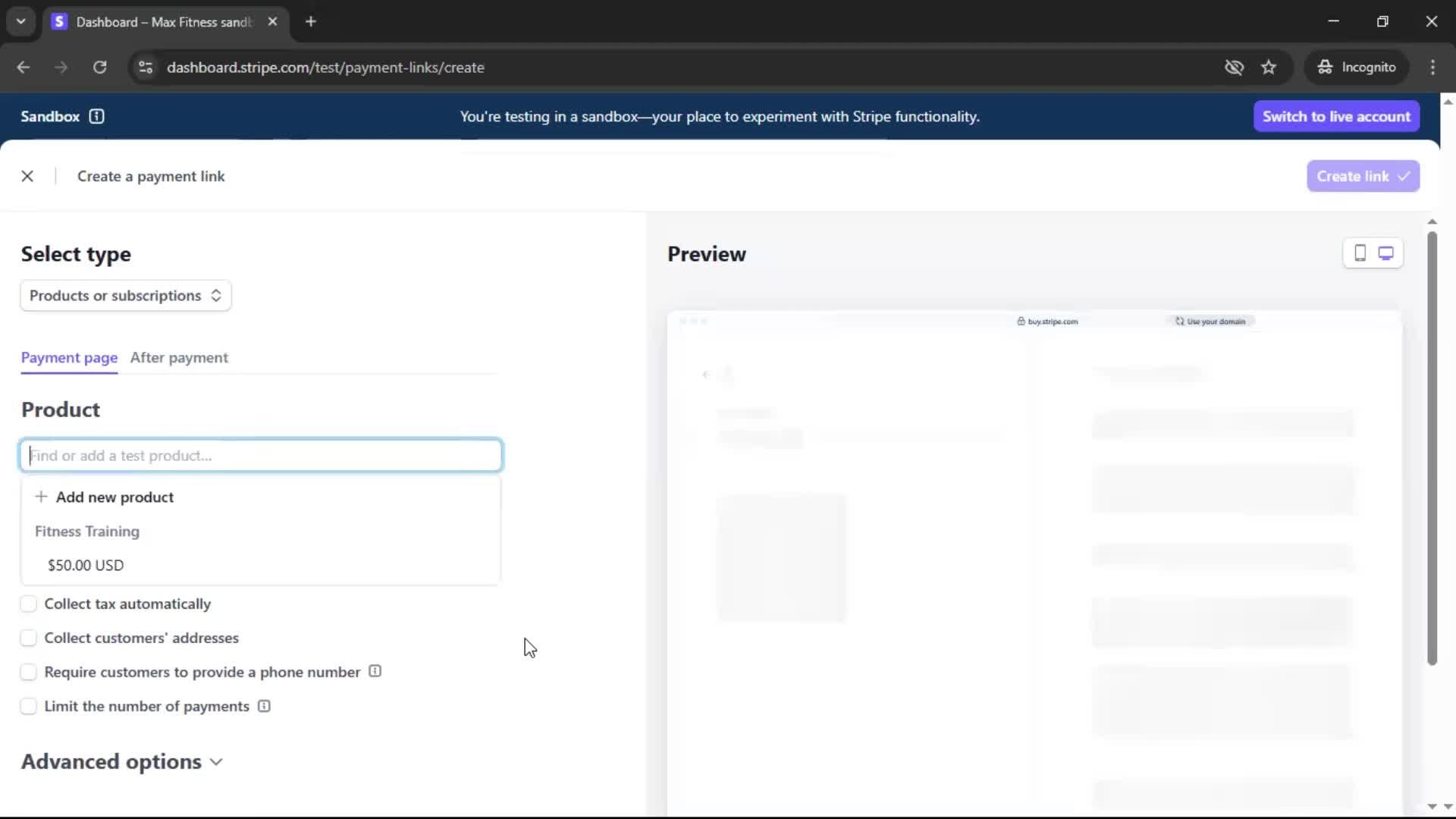Click info icon beside Limit payments option
The width and height of the screenshot is (1456, 819).
click(x=264, y=706)
